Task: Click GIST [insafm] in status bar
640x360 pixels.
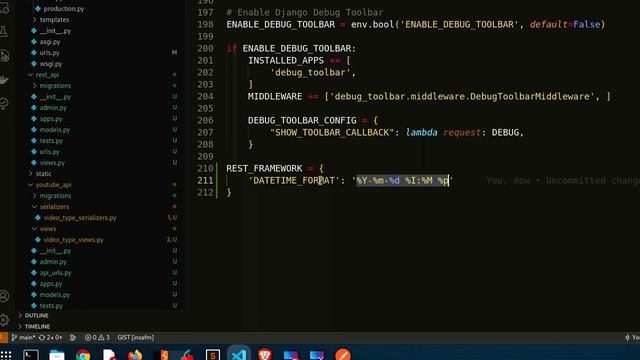Action: click(136, 338)
